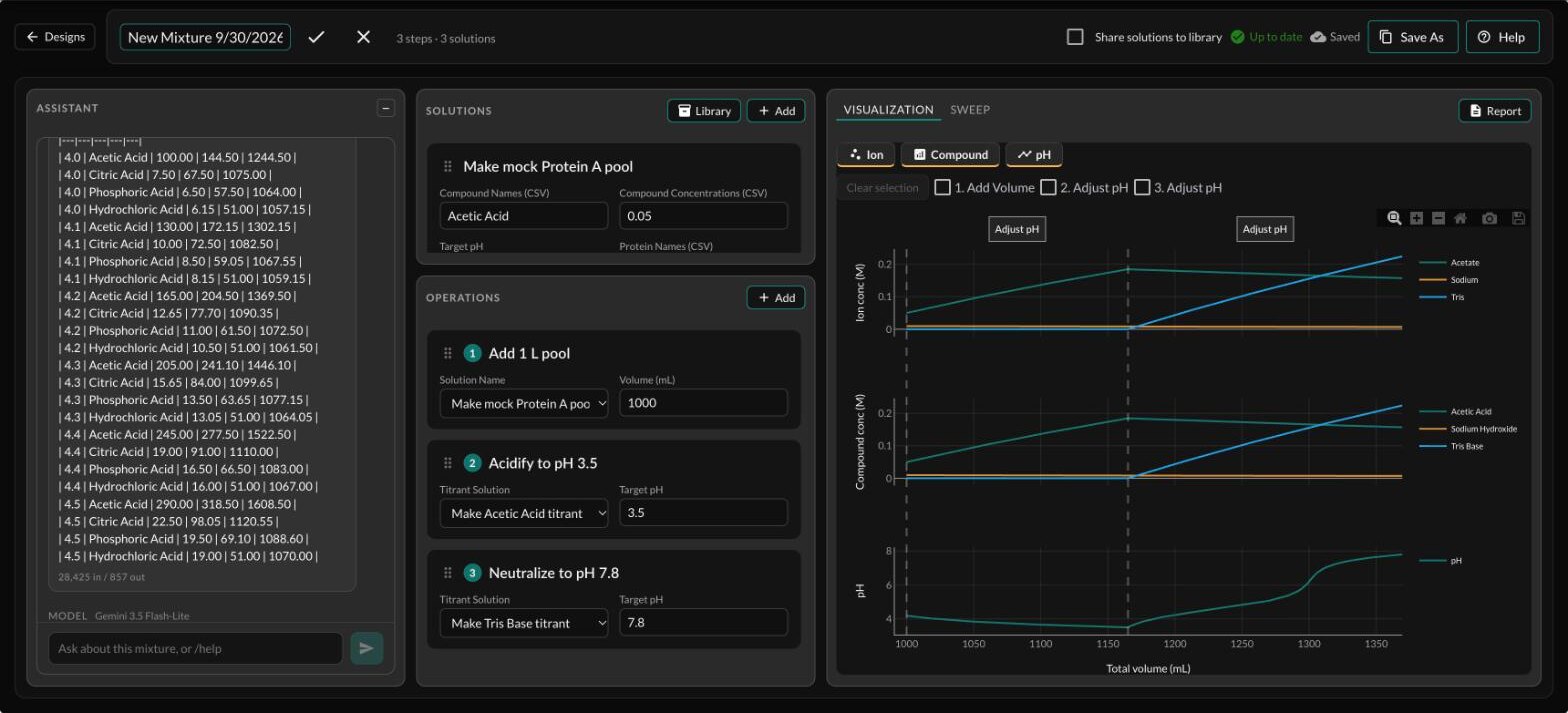Activate the plot zoom magnifier tool
This screenshot has width=1568, height=713.
coord(1394,218)
